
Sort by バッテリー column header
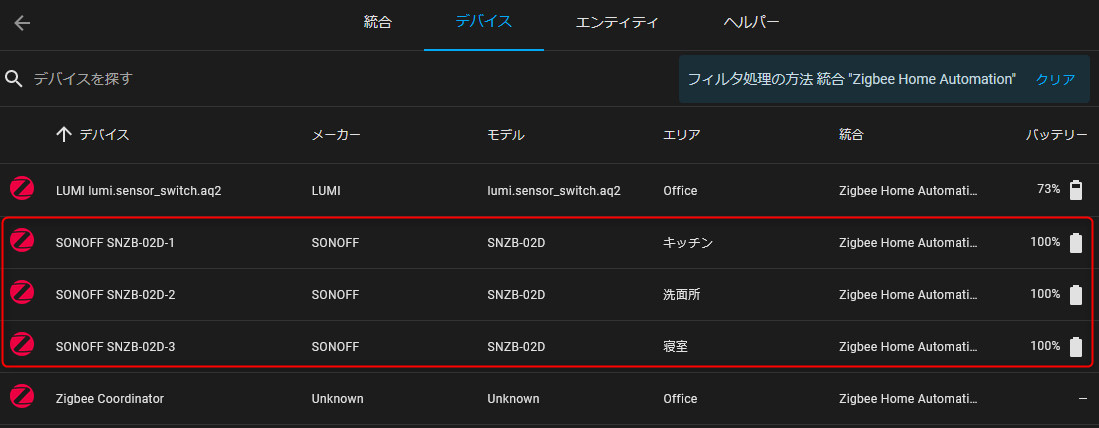point(1057,135)
